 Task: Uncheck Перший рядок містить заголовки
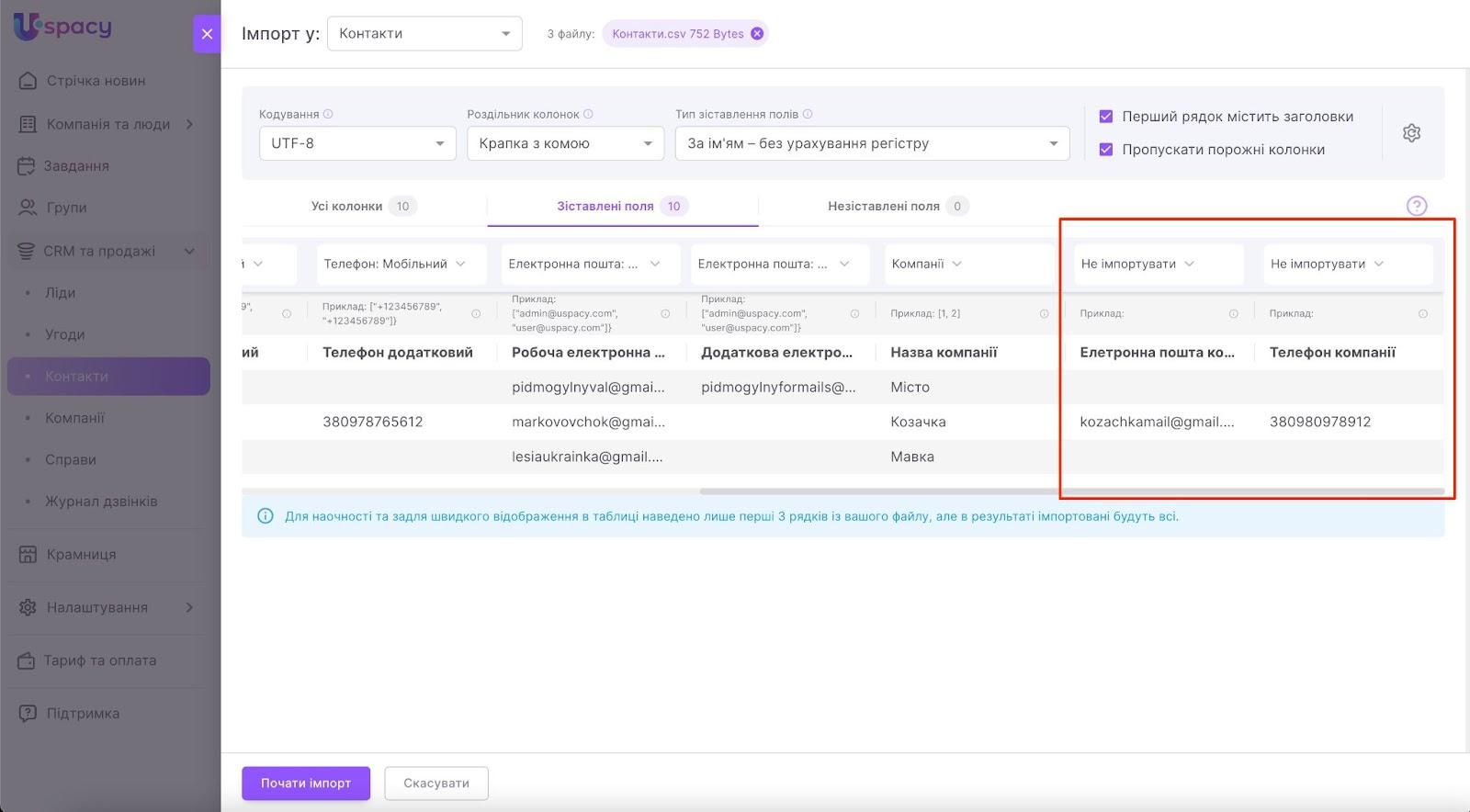[x=1106, y=117]
